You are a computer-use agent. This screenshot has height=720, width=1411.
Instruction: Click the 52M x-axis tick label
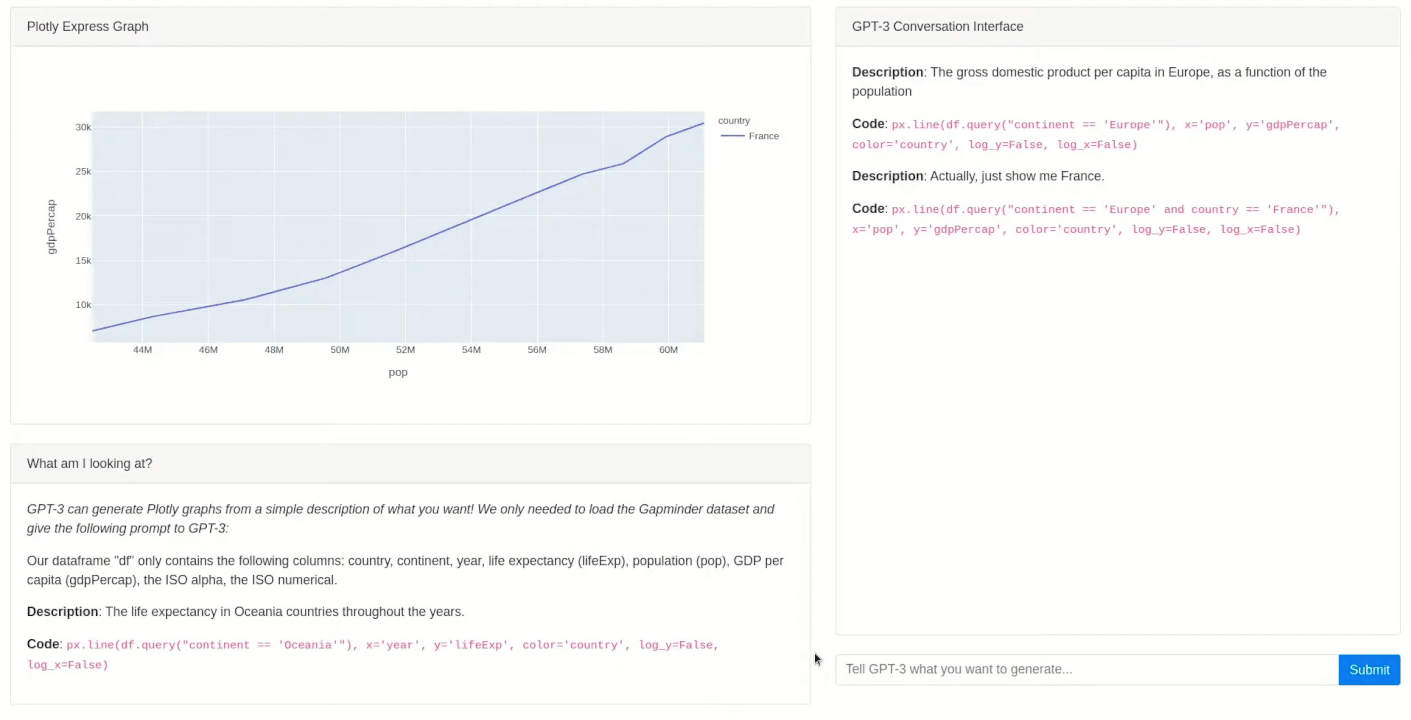(405, 350)
